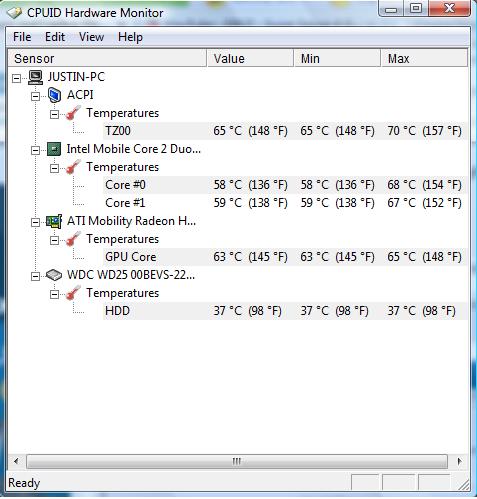Click the Intel Mobile Core 2 Duo chip icon

point(54,149)
